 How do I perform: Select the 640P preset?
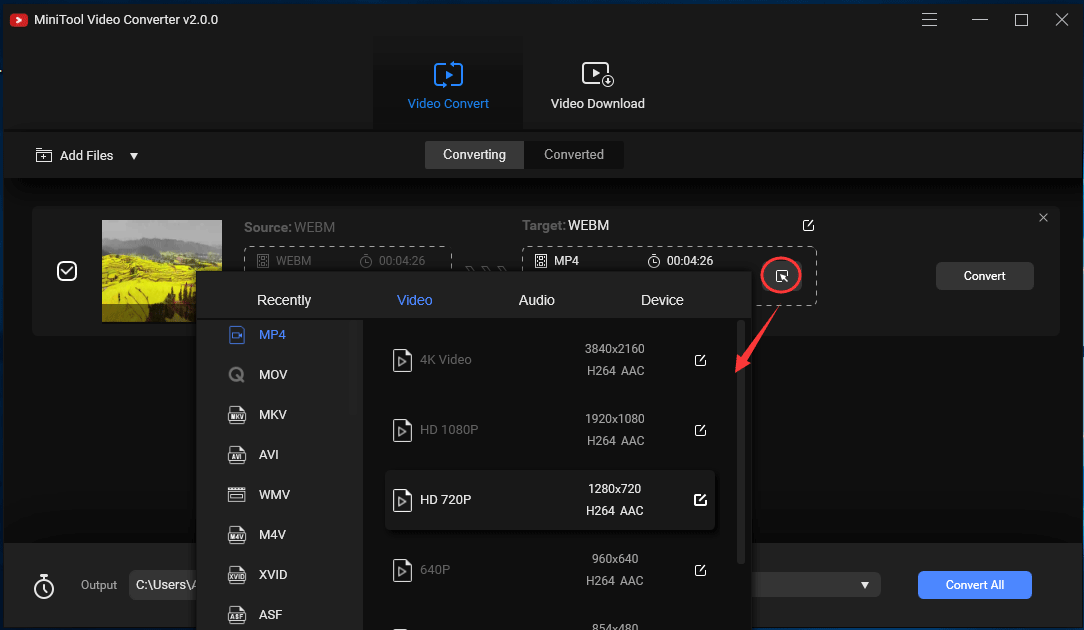(x=550, y=570)
